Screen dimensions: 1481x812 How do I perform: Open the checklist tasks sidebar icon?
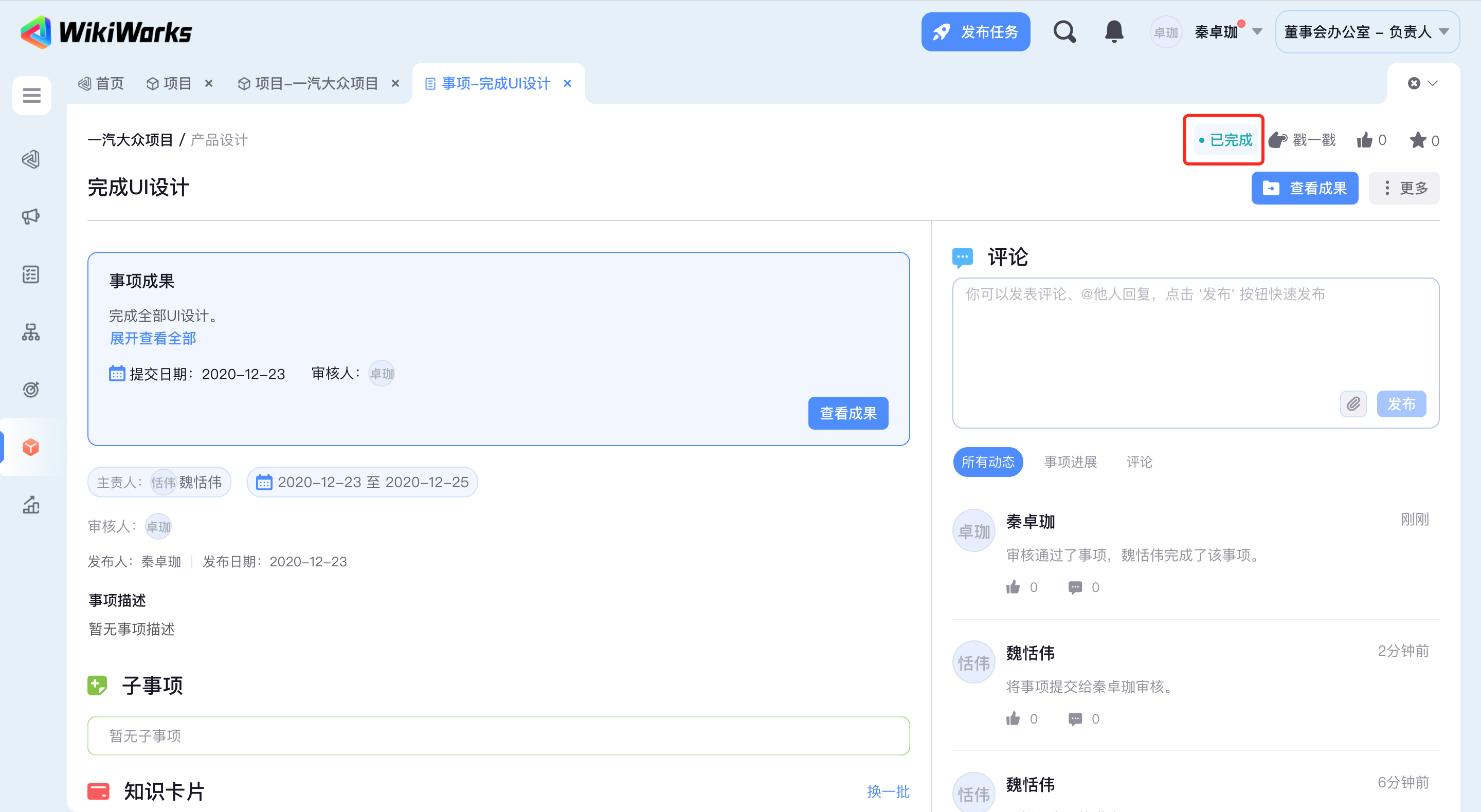pos(31,274)
